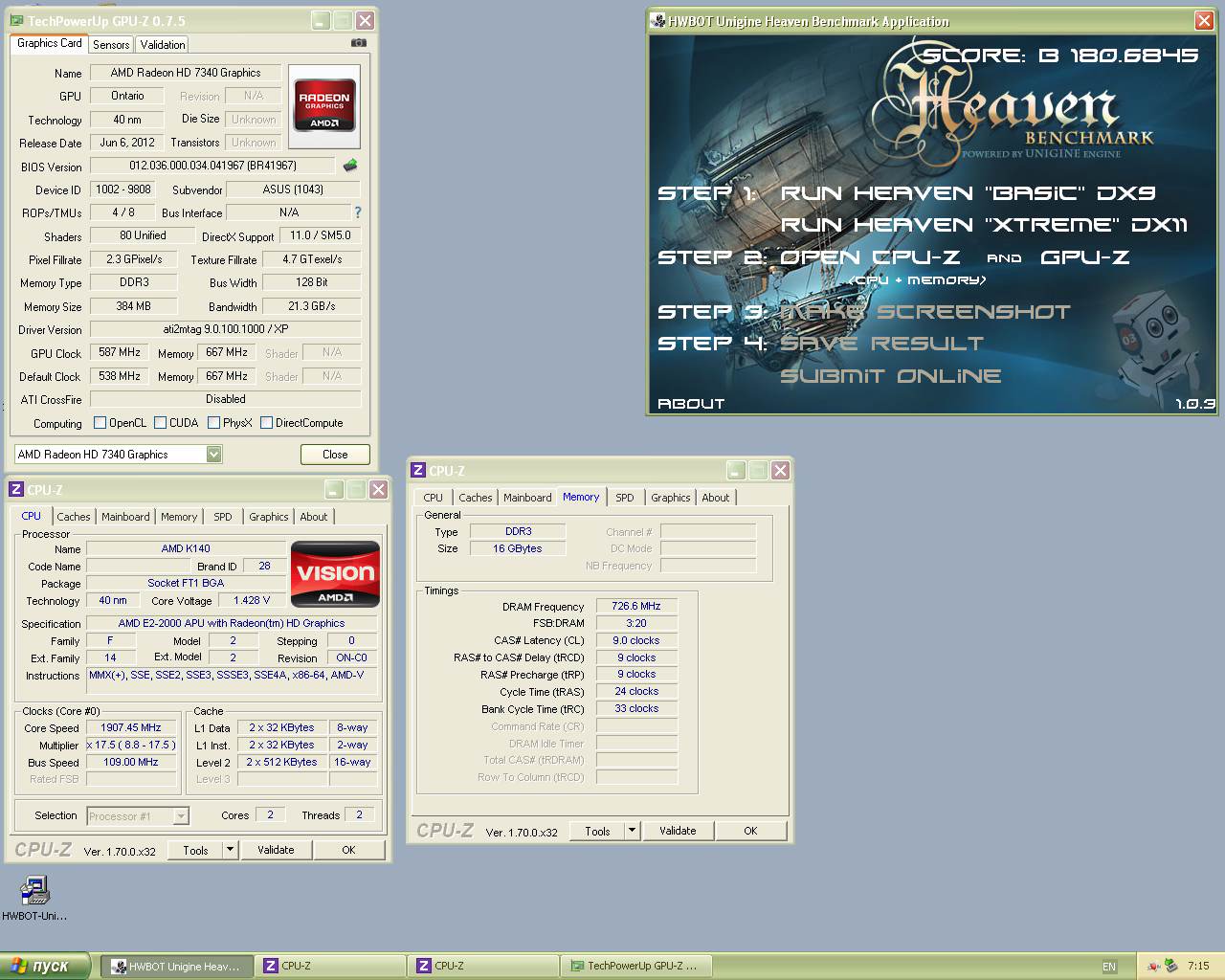
Task: Enable the OpenCL checkbox
Action: pyautogui.click(x=100, y=422)
